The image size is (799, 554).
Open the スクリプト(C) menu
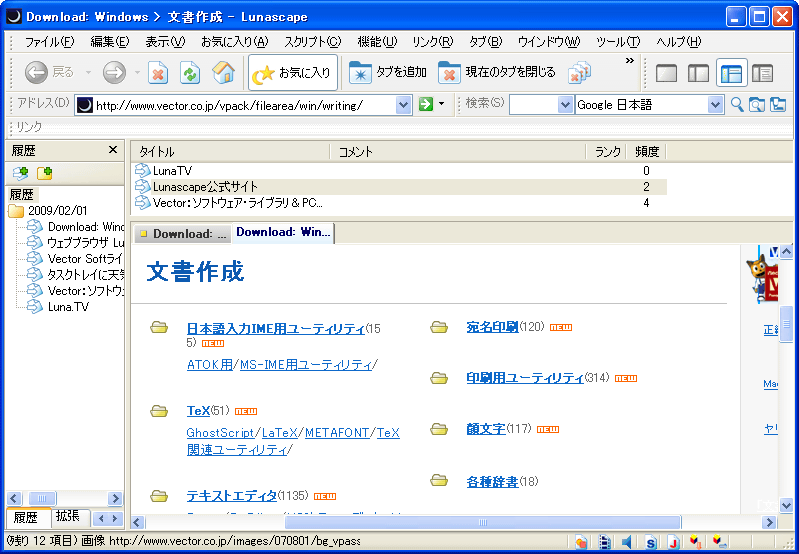coord(312,42)
